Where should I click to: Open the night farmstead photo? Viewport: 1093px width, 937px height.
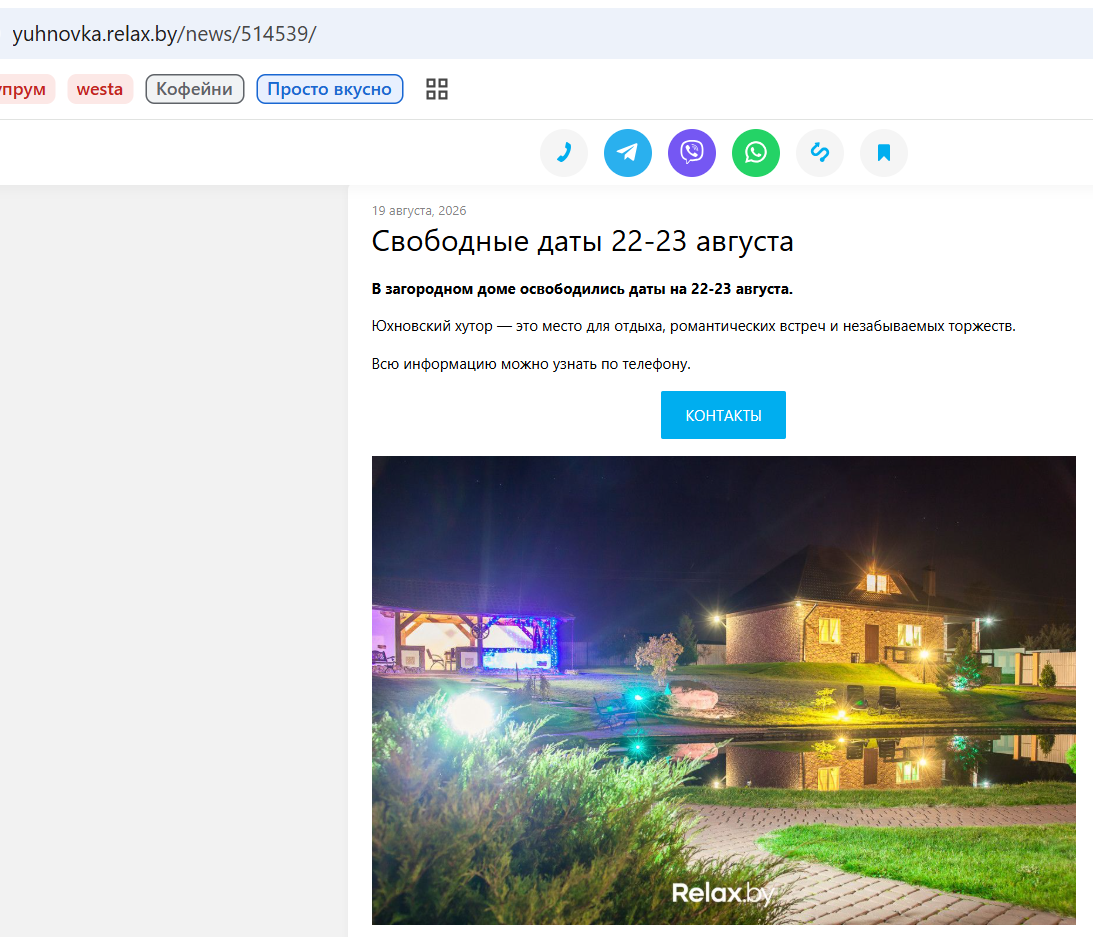click(x=724, y=690)
